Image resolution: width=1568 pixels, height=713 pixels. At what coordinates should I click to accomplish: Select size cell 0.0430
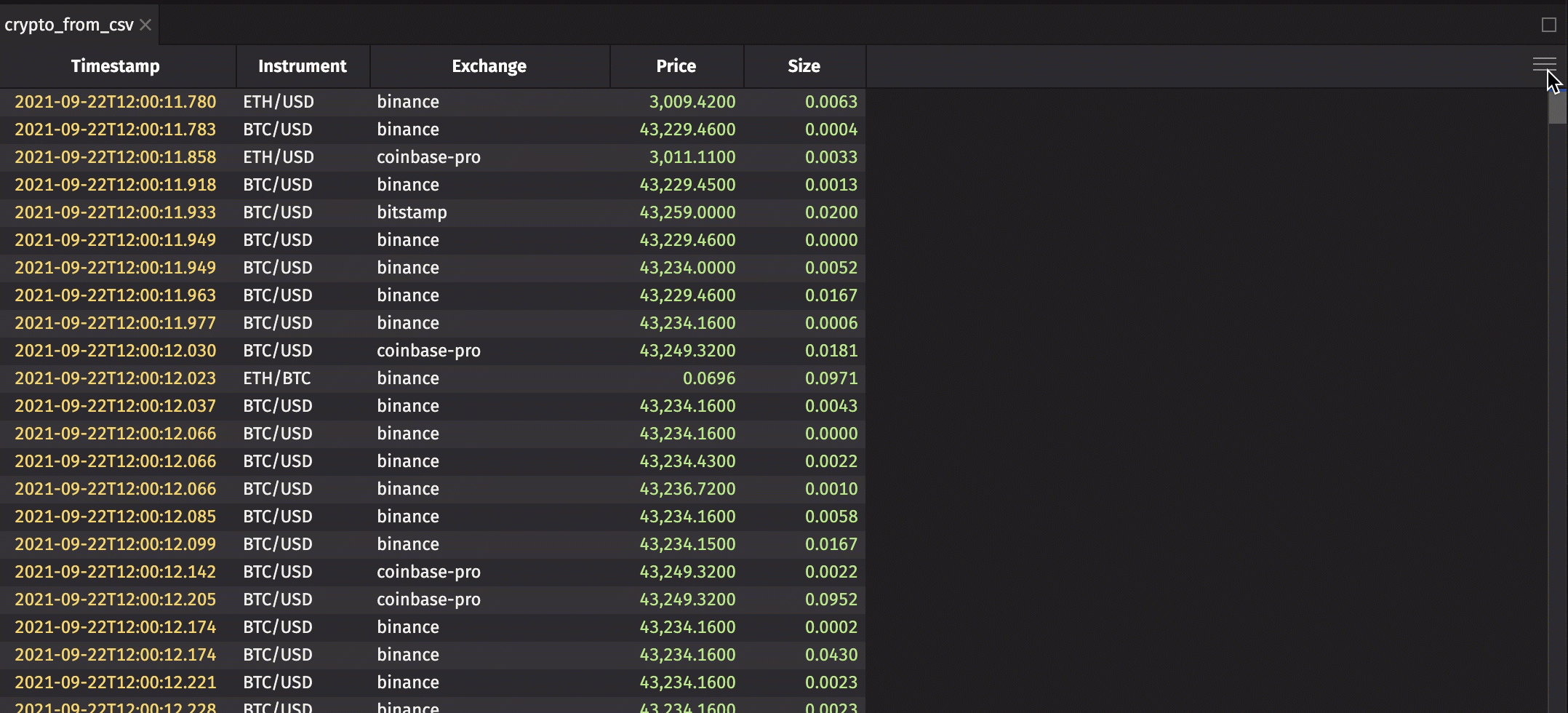pos(831,655)
